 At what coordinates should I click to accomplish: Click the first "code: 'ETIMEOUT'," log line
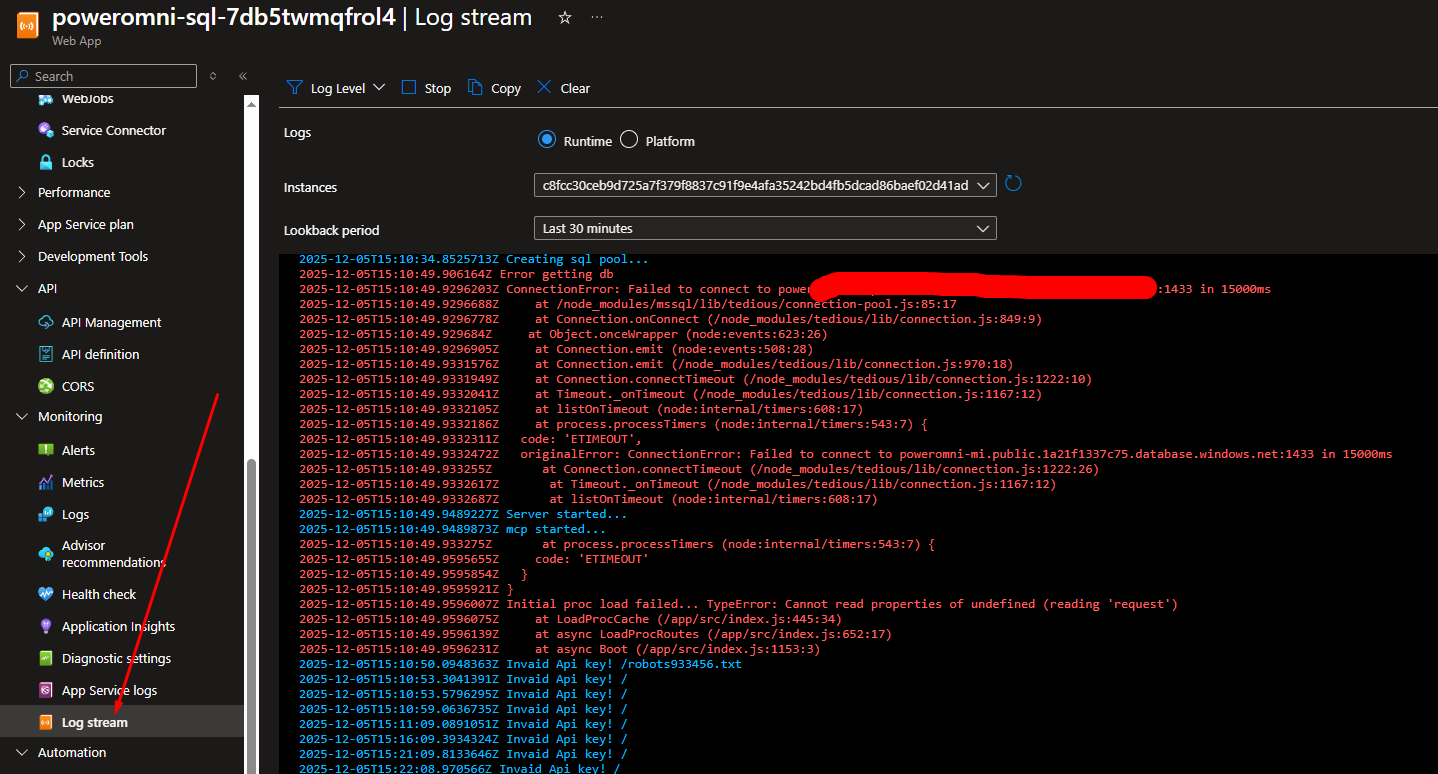470,439
